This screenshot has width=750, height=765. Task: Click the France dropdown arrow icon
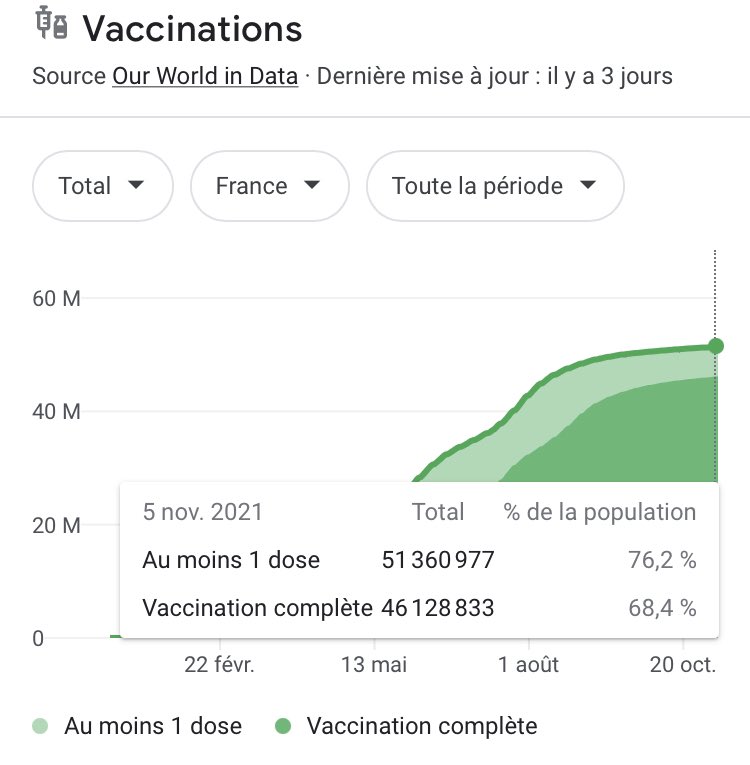click(312, 184)
